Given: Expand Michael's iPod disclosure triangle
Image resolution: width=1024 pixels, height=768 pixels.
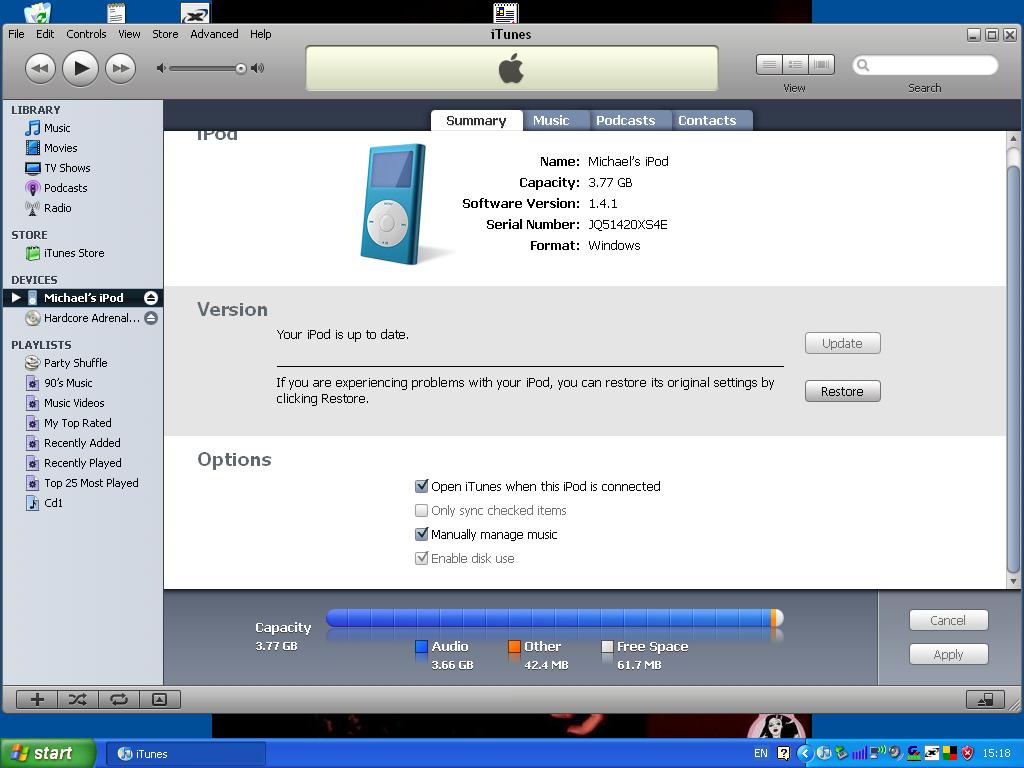Looking at the screenshot, I should 16,298.
